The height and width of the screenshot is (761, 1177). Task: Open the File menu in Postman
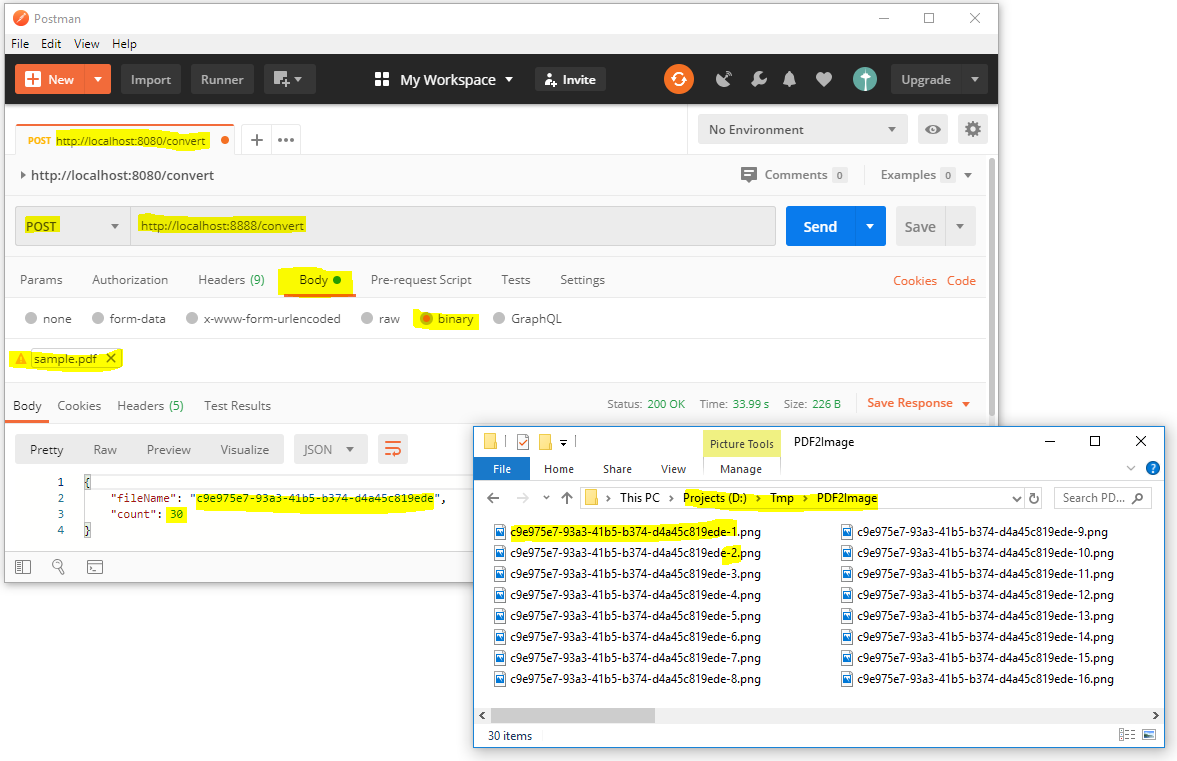[x=20, y=44]
